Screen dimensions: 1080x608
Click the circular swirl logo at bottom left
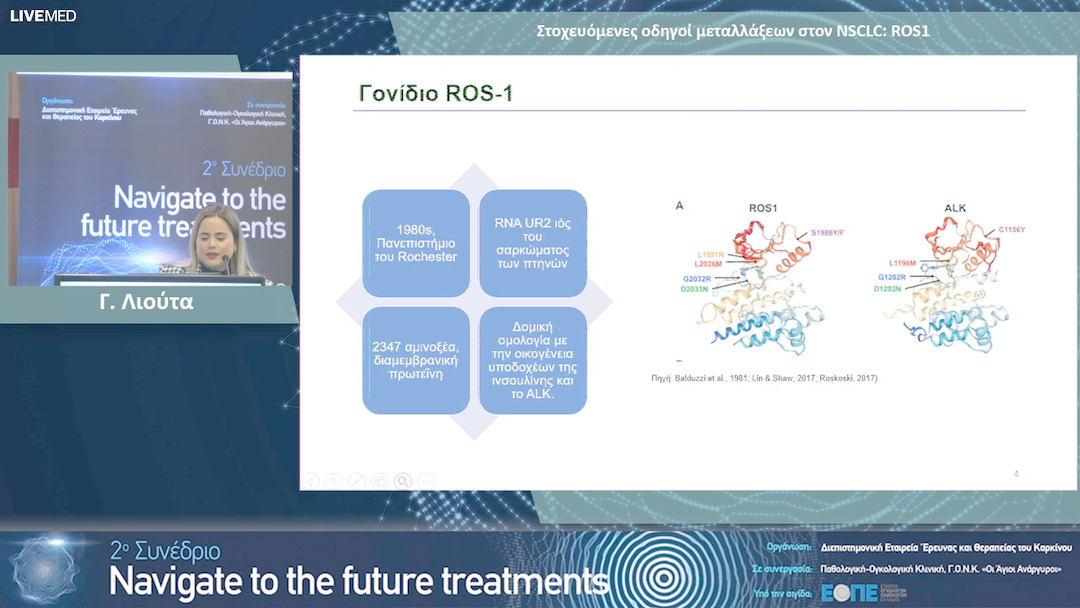click(x=45, y=568)
